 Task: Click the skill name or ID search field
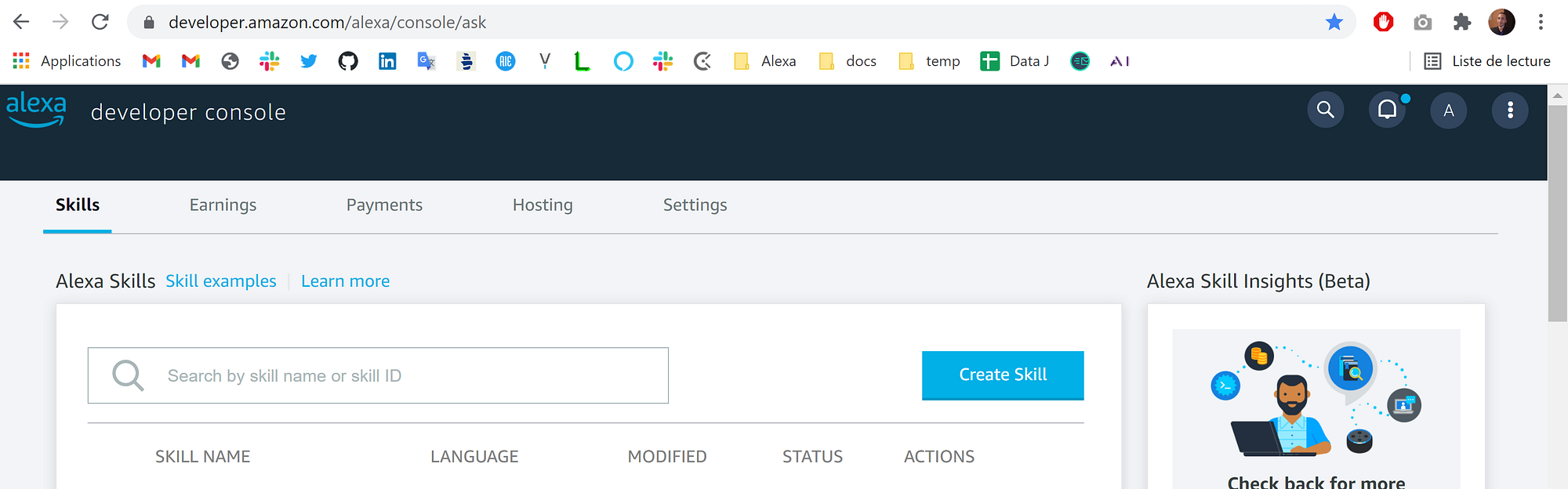[x=378, y=375]
